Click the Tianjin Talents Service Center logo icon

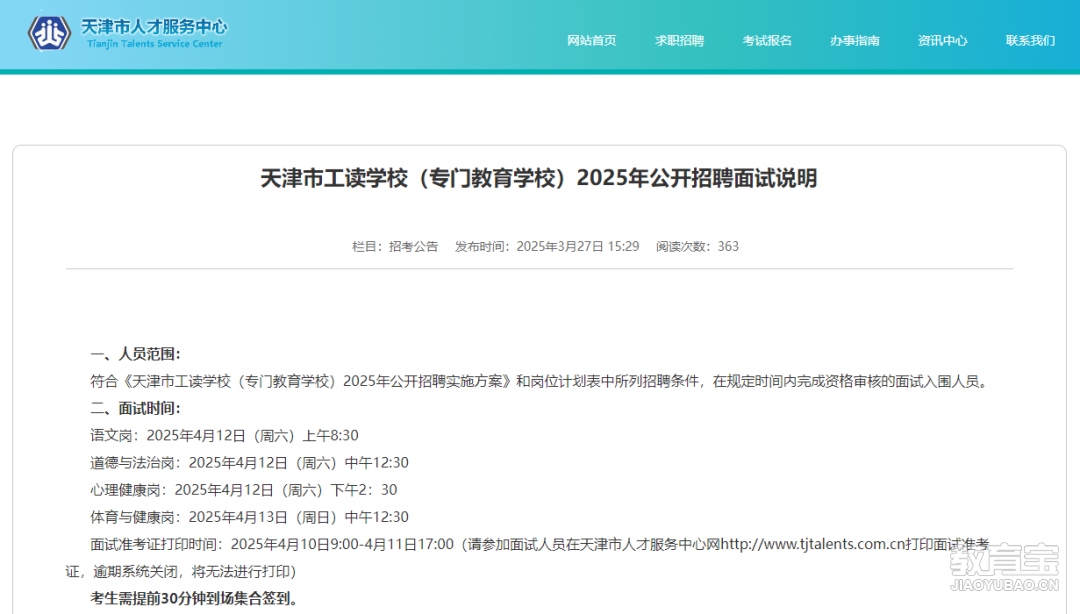pos(49,32)
